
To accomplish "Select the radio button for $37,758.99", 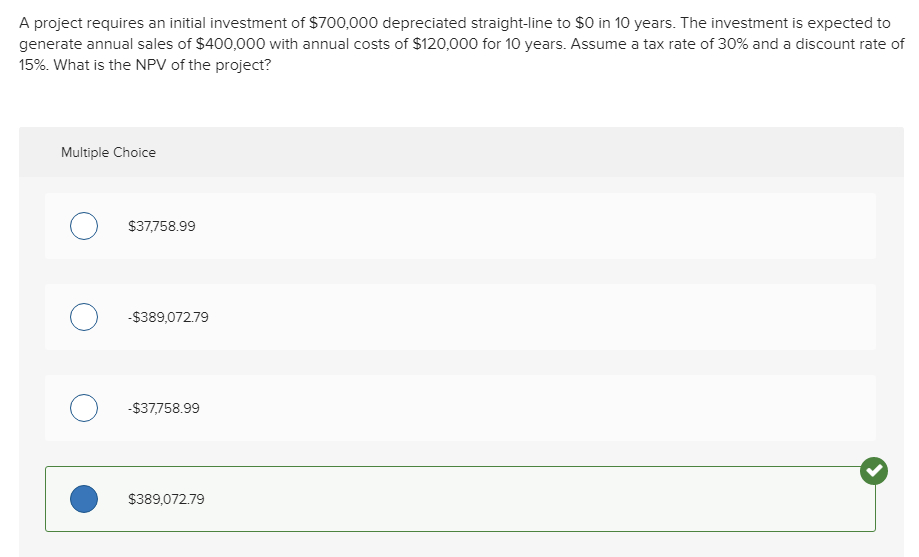I will pyautogui.click(x=84, y=226).
